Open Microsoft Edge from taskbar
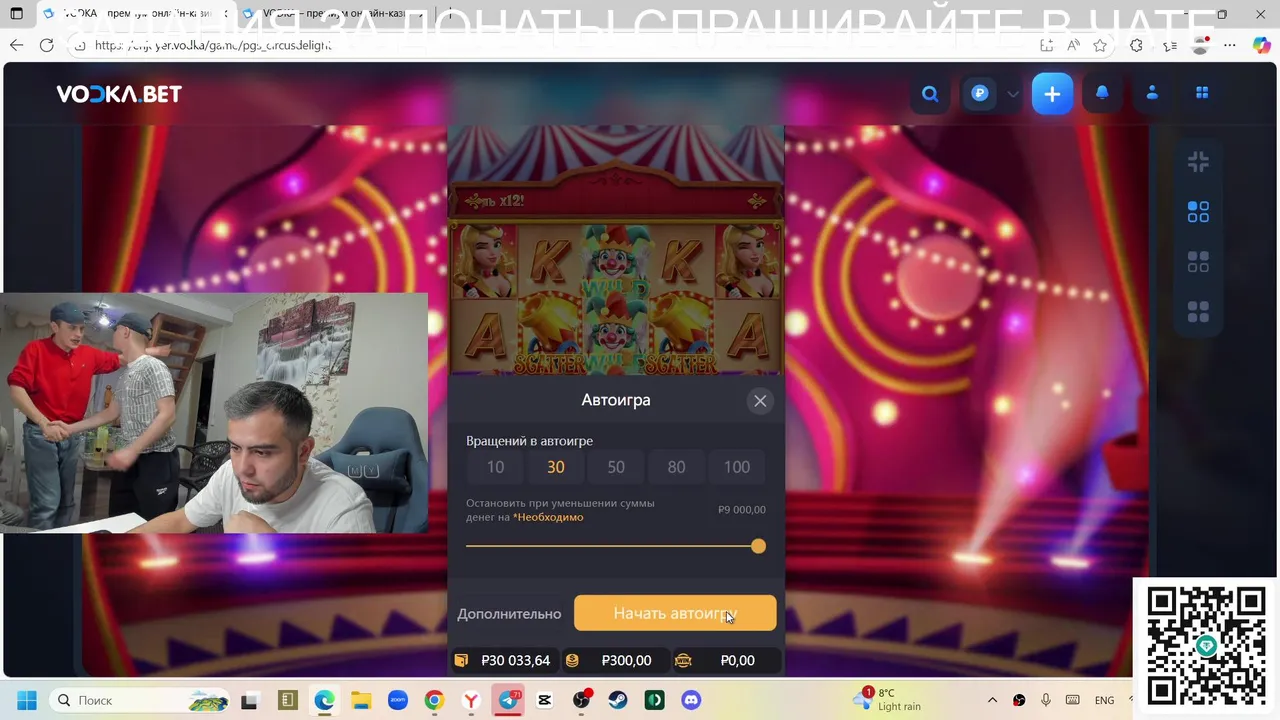The width and height of the screenshot is (1280, 720). pos(324,700)
